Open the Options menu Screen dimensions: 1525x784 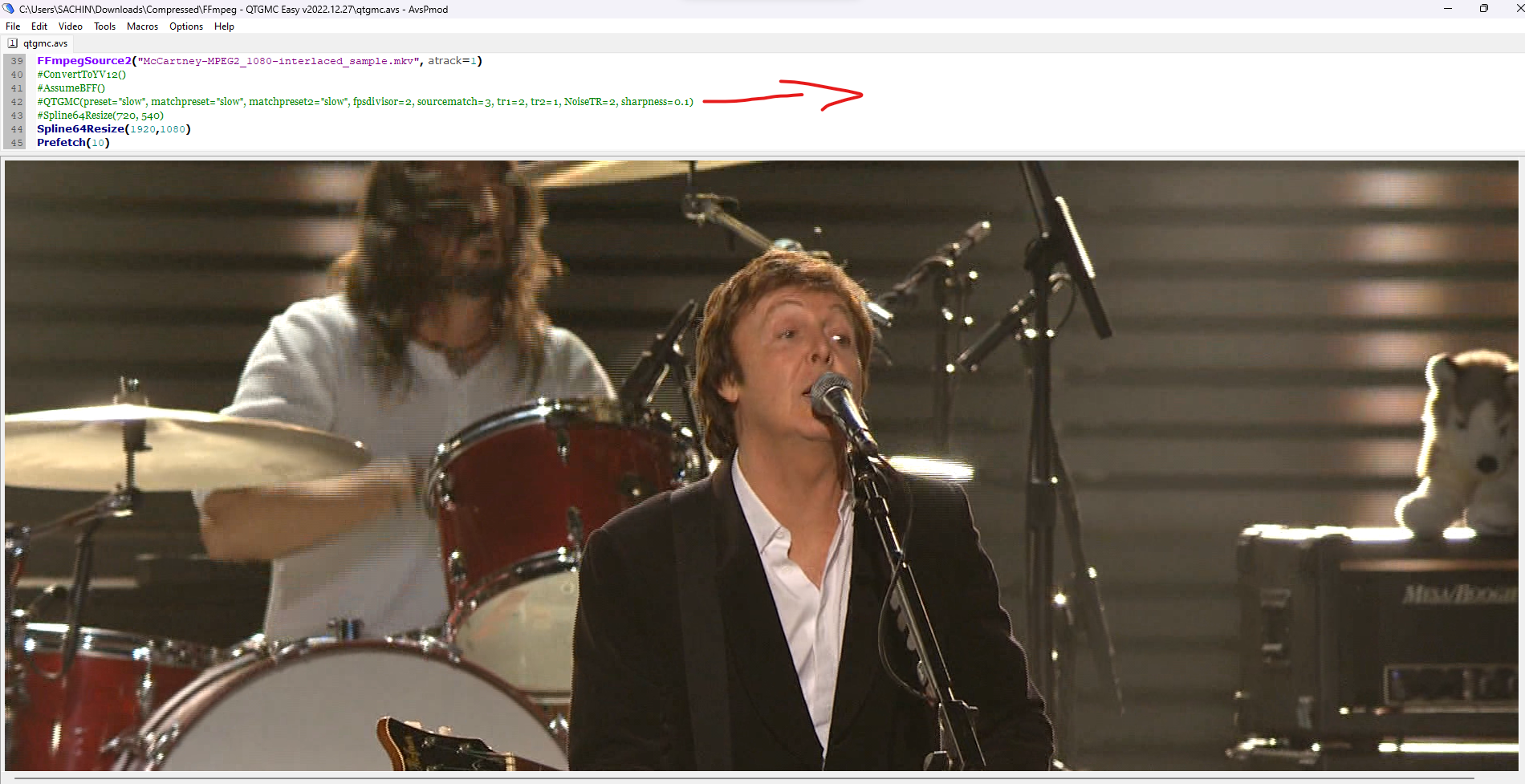186,26
